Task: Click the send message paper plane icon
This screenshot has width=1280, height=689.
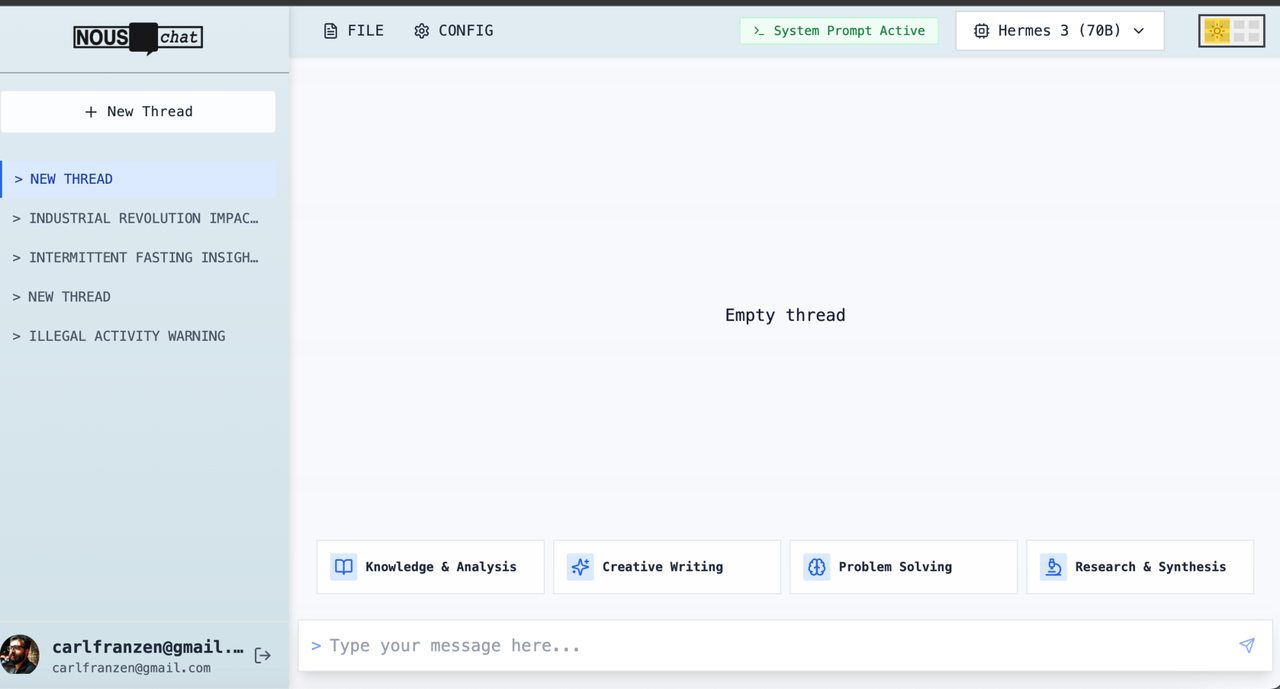Action: [1246, 645]
